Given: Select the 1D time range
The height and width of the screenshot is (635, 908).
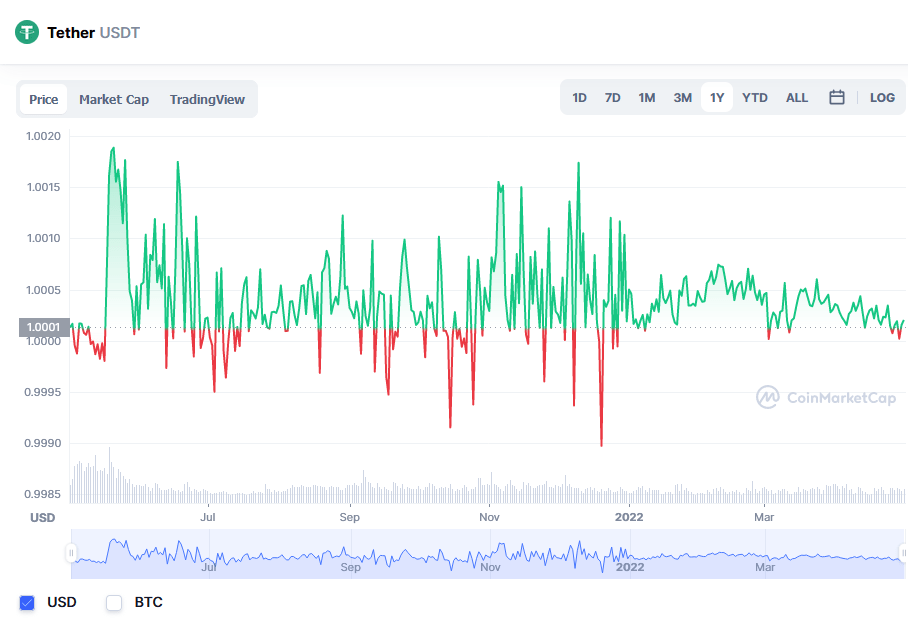Looking at the screenshot, I should [579, 98].
